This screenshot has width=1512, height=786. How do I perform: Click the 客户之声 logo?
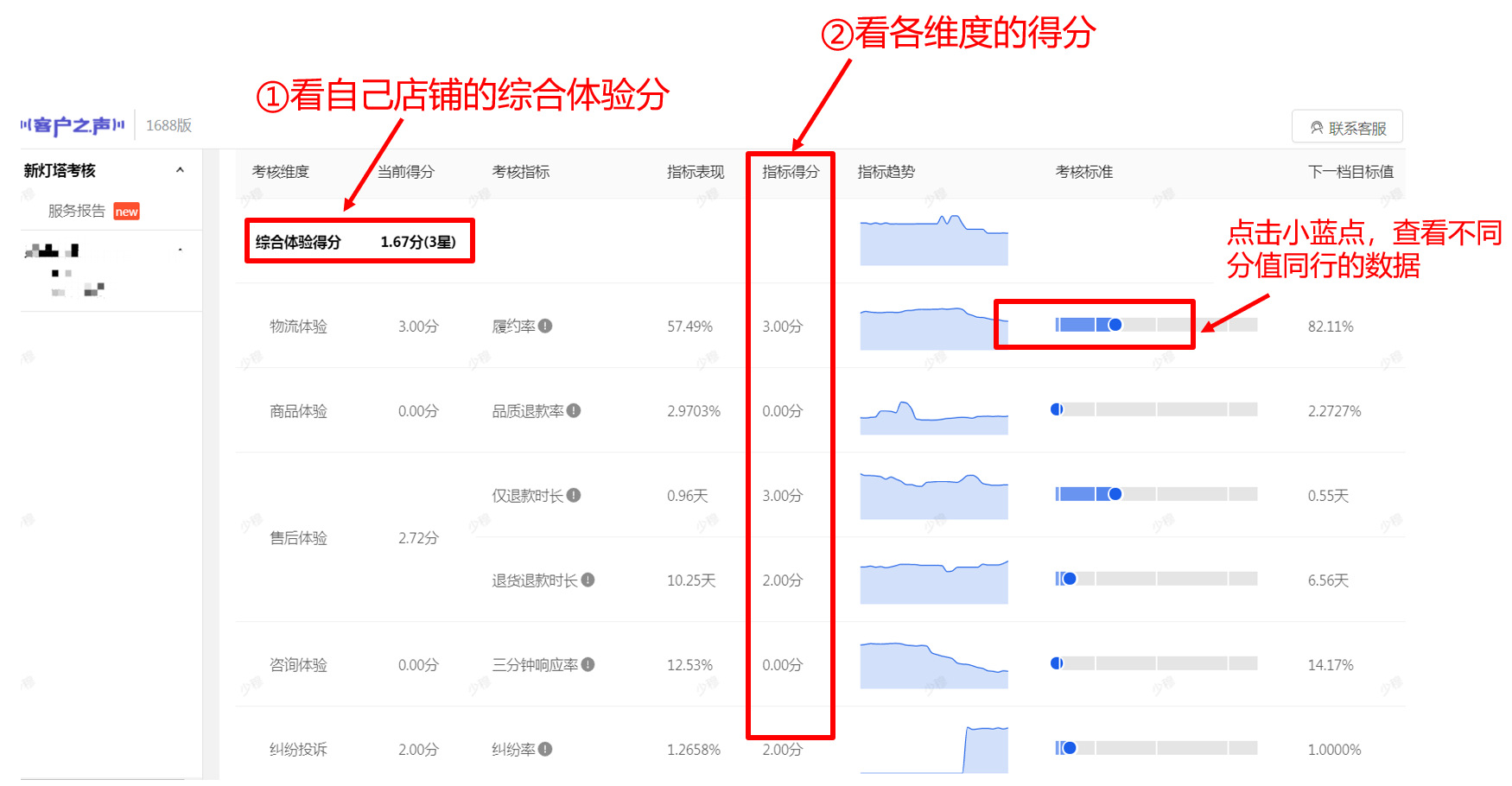[73, 126]
